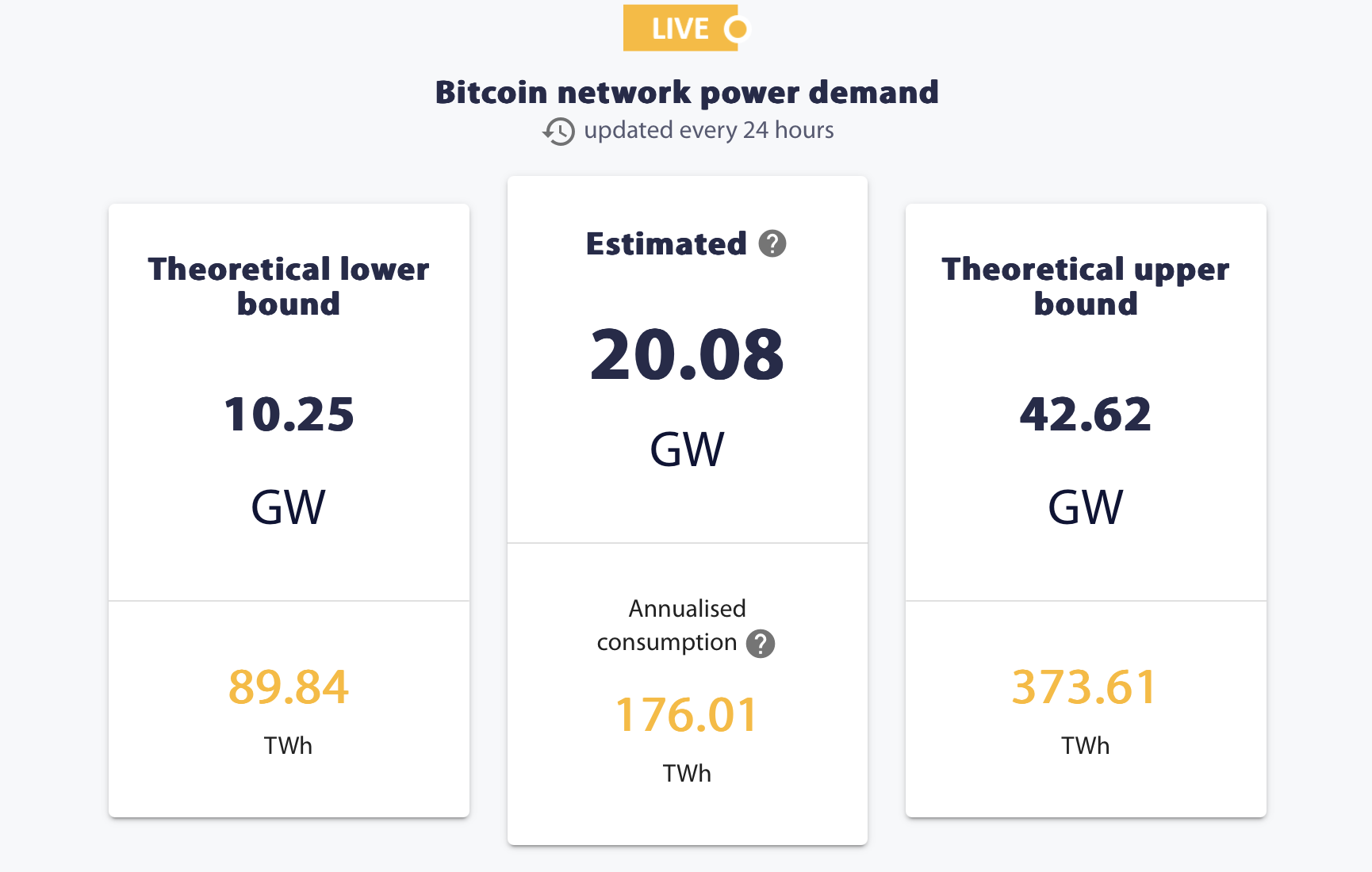
Task: Click the 10.25 GW lower bound value
Action: point(289,414)
